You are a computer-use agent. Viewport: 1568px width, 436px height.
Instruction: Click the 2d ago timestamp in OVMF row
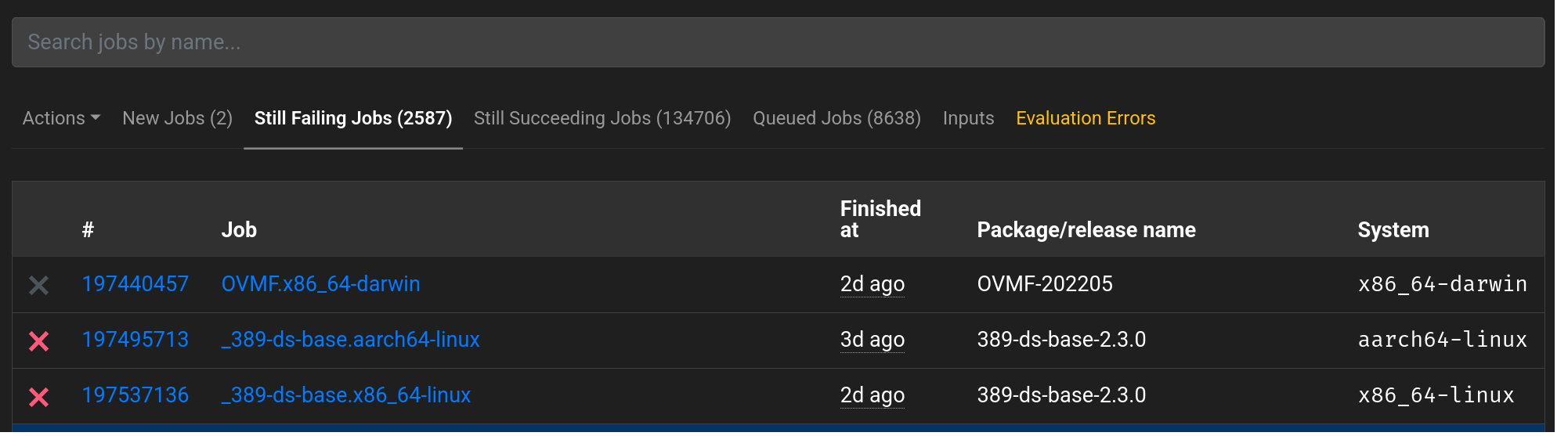(x=873, y=283)
